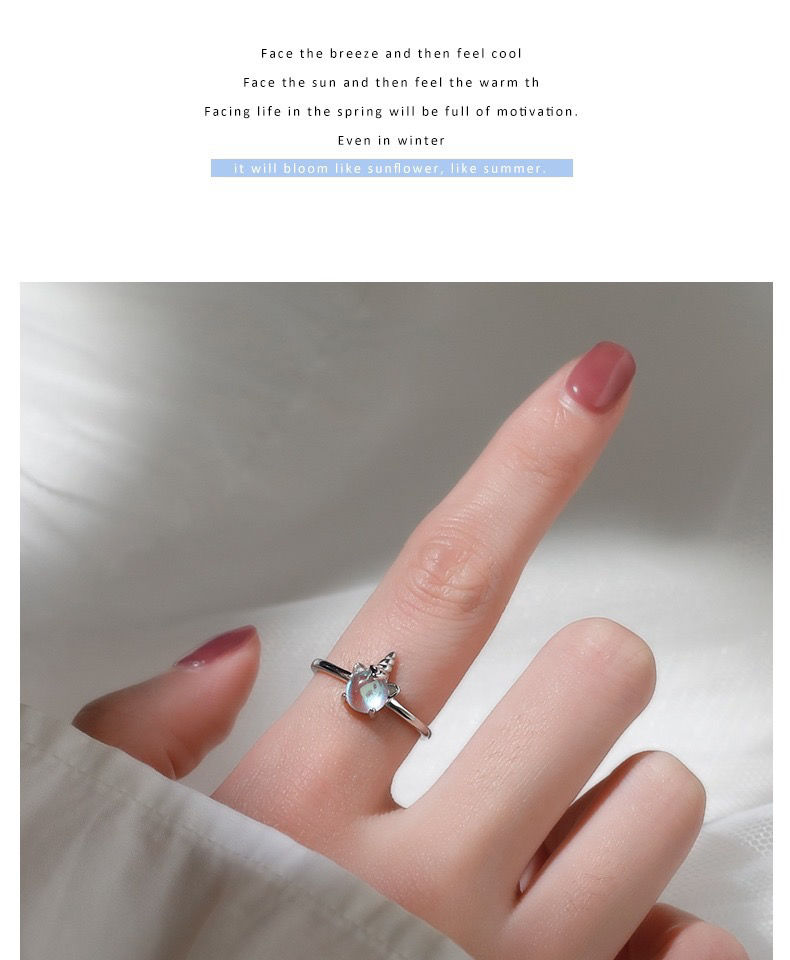Click the word "breeze" in the first line
The height and width of the screenshot is (960, 790).
[354, 54]
